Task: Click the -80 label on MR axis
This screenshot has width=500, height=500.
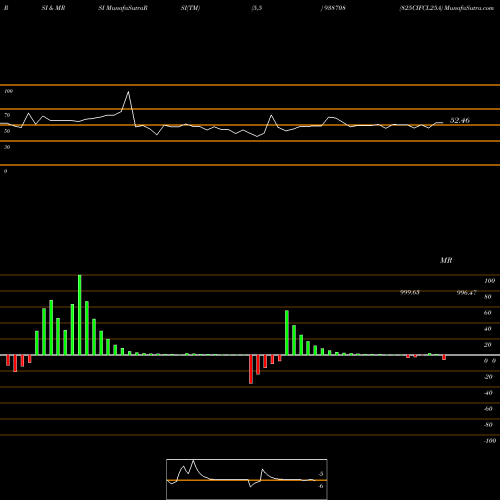Action: [488, 425]
